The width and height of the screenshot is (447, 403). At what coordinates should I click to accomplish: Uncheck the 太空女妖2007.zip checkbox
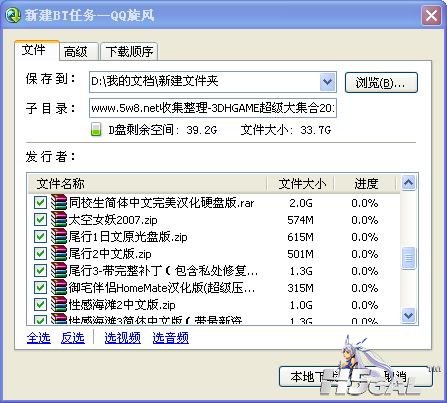(40, 219)
